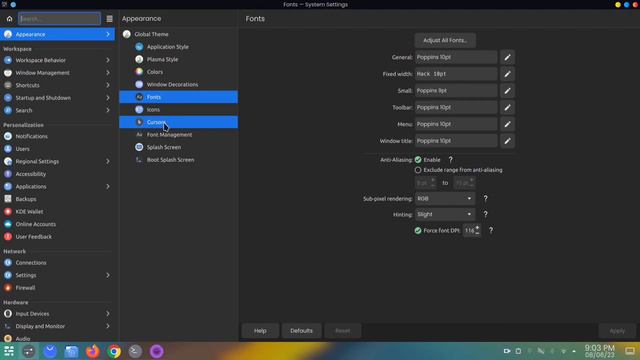Open Cursors settings
The image size is (640, 360).
click(x=178, y=122)
